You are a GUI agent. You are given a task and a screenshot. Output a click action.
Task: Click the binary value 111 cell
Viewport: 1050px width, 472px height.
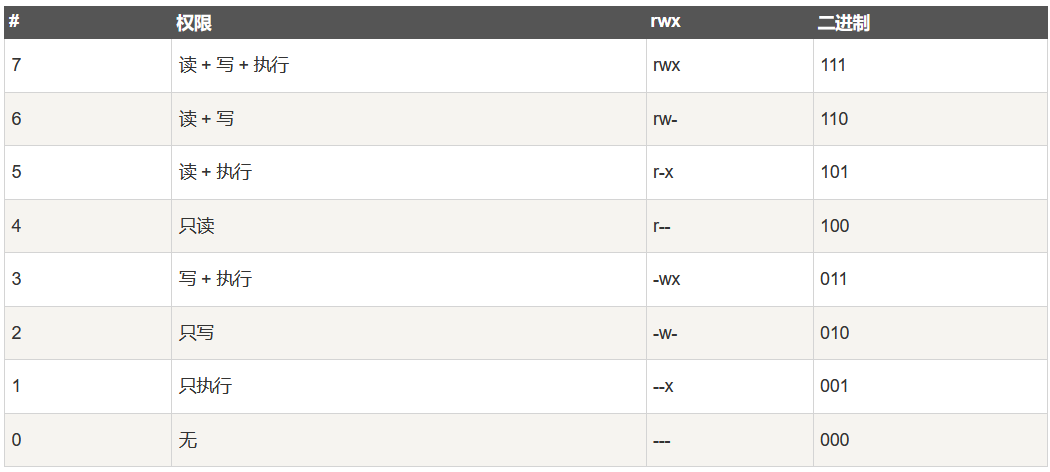pos(931,66)
